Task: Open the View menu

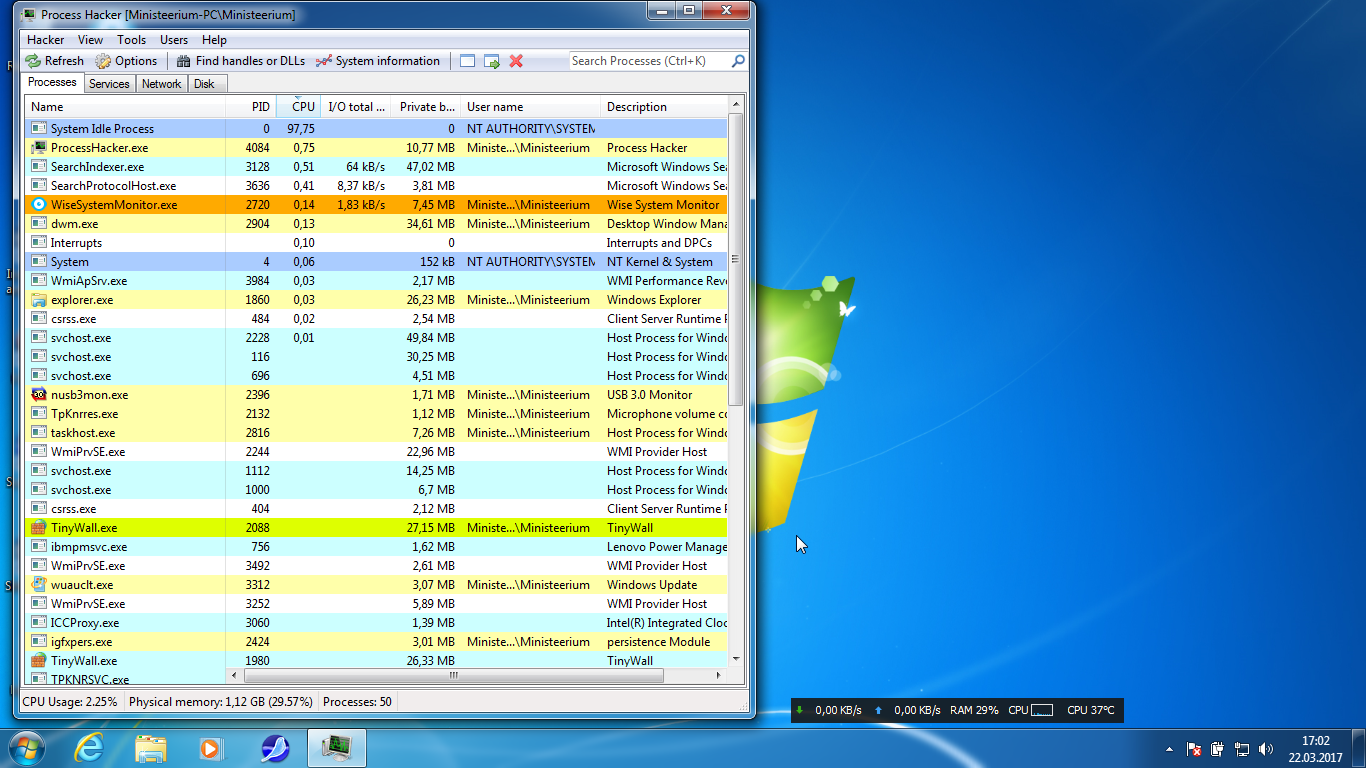Action: tap(90, 40)
